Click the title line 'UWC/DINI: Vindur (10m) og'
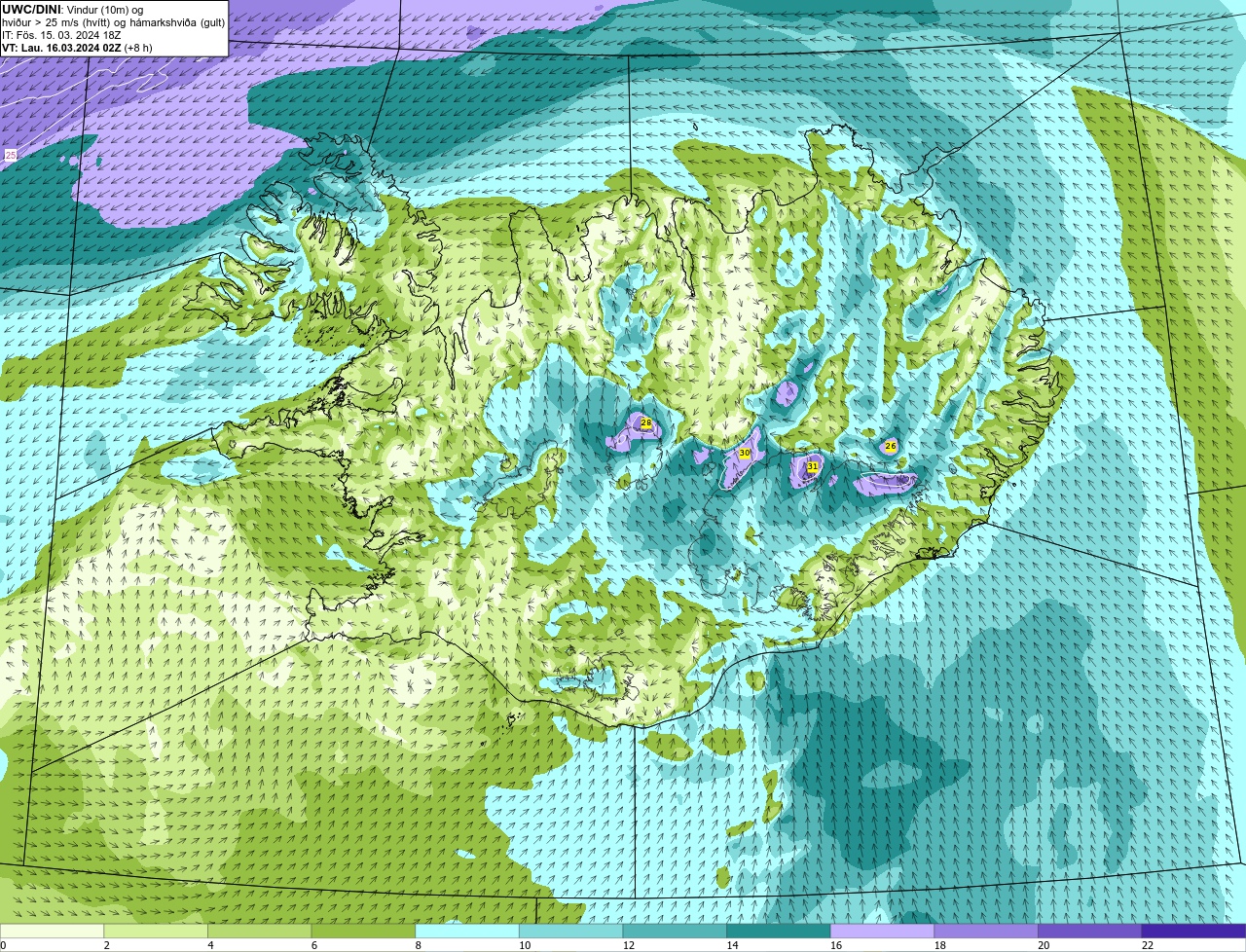This screenshot has width=1246, height=952. pyautogui.click(x=73, y=10)
